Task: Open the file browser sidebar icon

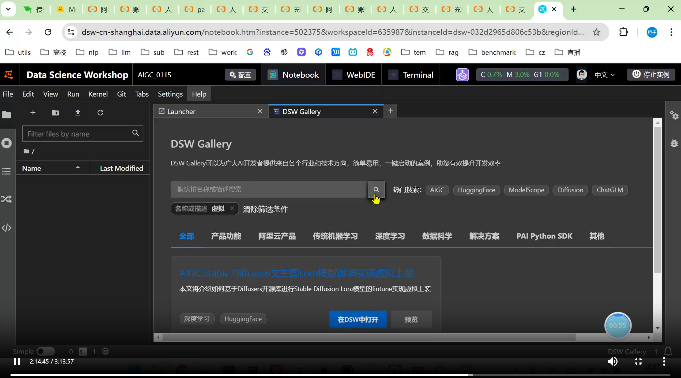Action: [7, 115]
